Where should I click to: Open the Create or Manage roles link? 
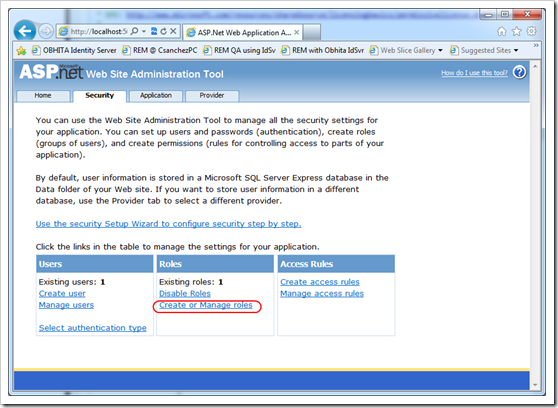(206, 305)
